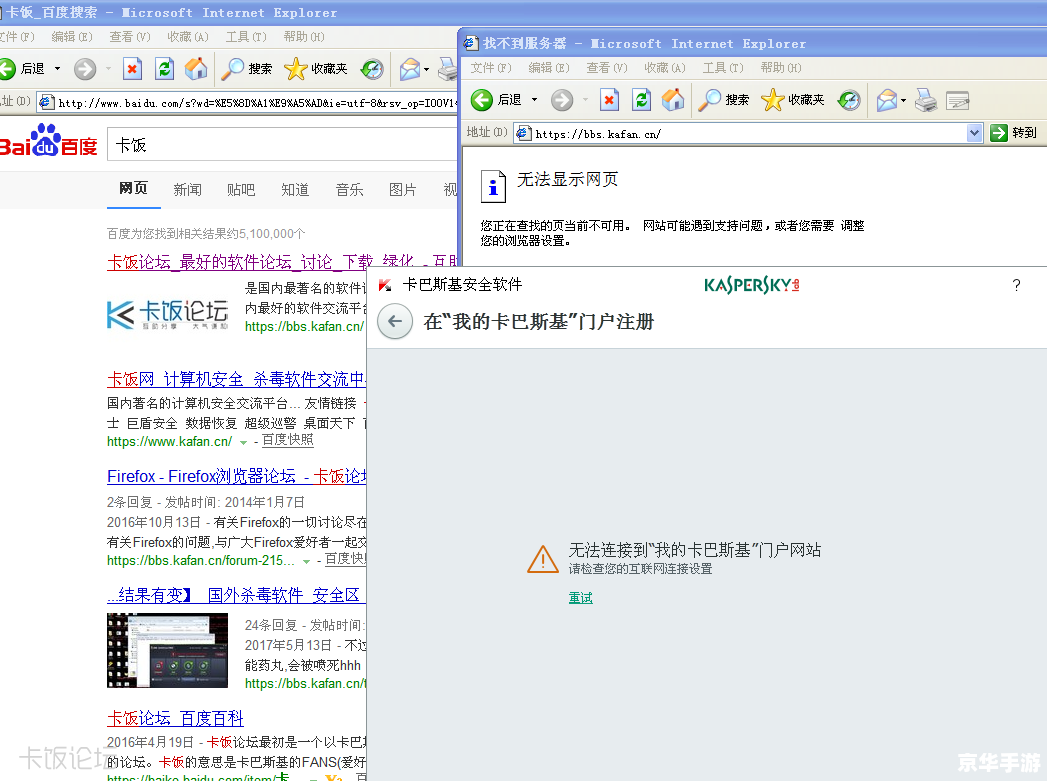Viewport: 1047px width, 781px height.
Task: Open 收藏 menu in the kafan IE window
Action: 664,68
